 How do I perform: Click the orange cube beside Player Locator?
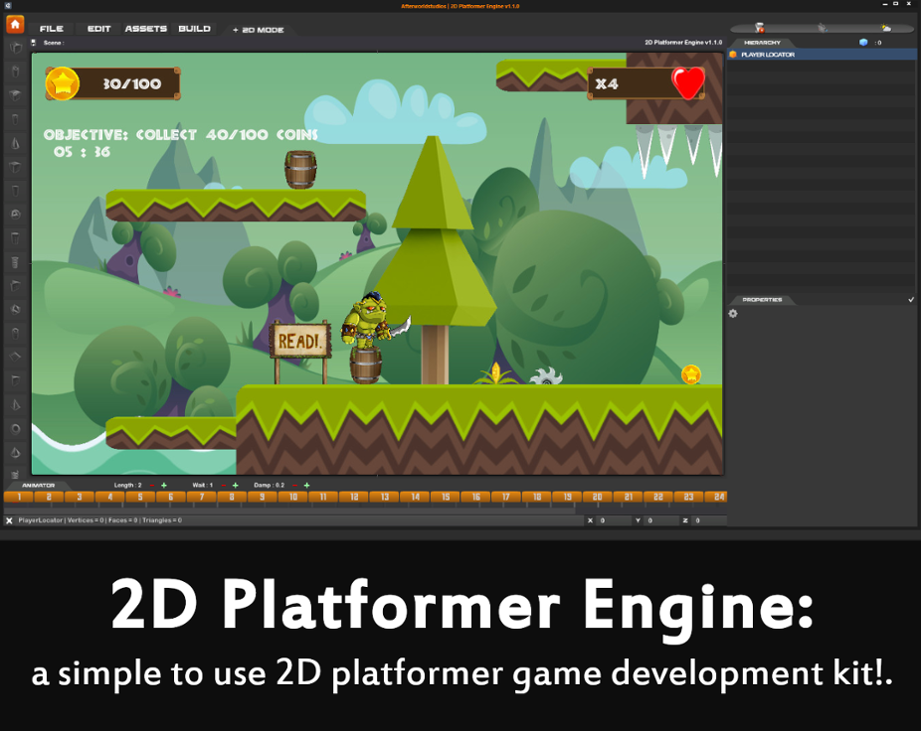pyautogui.click(x=733, y=55)
